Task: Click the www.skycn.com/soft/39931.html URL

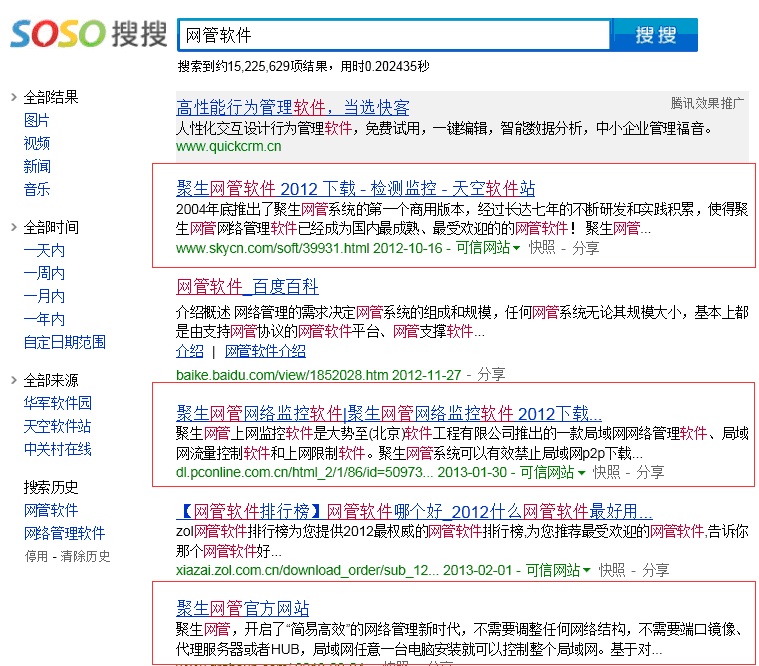Action: (x=273, y=249)
